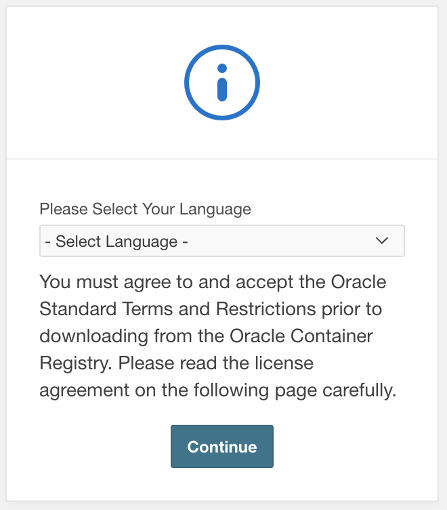Click the Oracle Standard Terms notice paragraph

pyautogui.click(x=218, y=336)
